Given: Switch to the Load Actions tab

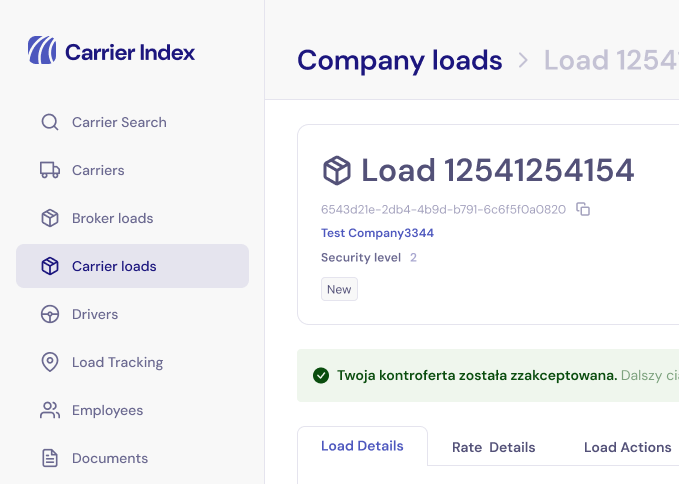Looking at the screenshot, I should tap(627, 447).
